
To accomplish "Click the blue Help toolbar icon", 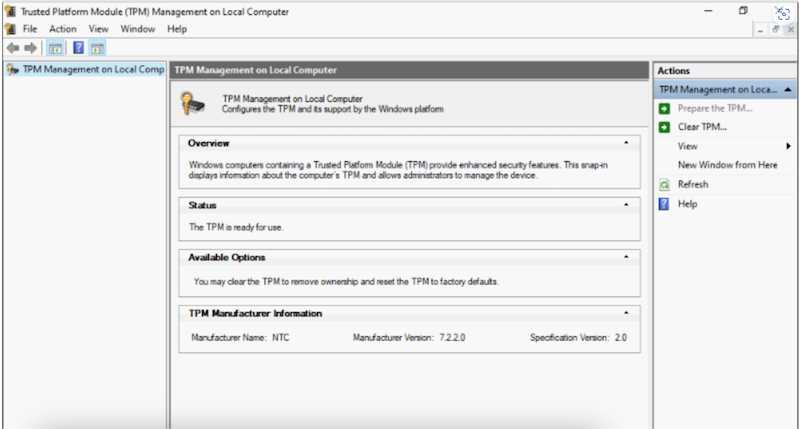I will (x=78, y=48).
